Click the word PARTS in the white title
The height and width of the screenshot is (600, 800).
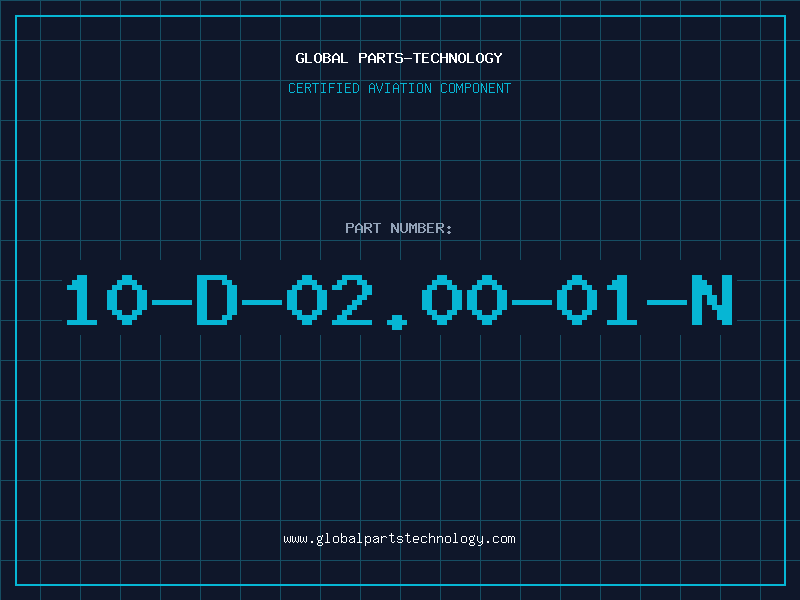[x=381, y=58]
